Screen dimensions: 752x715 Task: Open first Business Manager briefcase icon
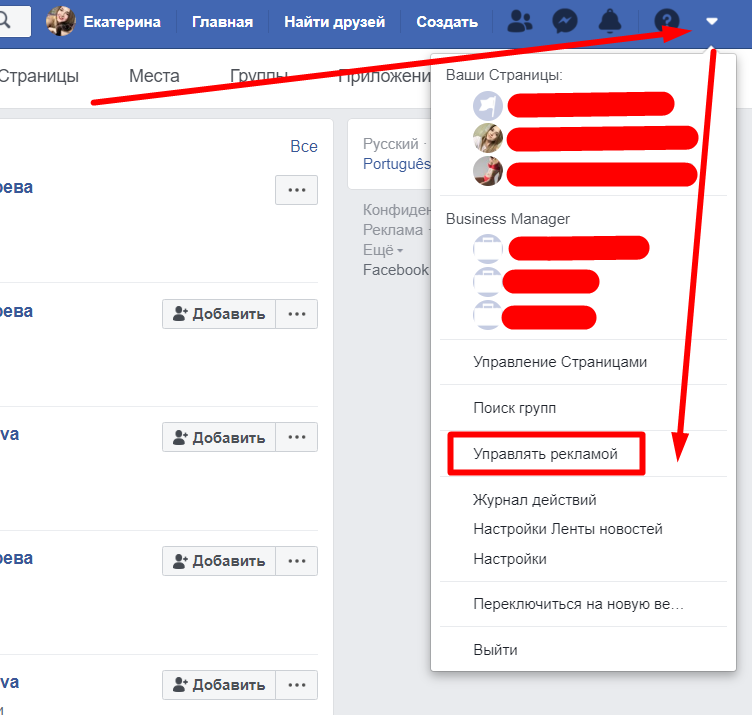tap(488, 249)
